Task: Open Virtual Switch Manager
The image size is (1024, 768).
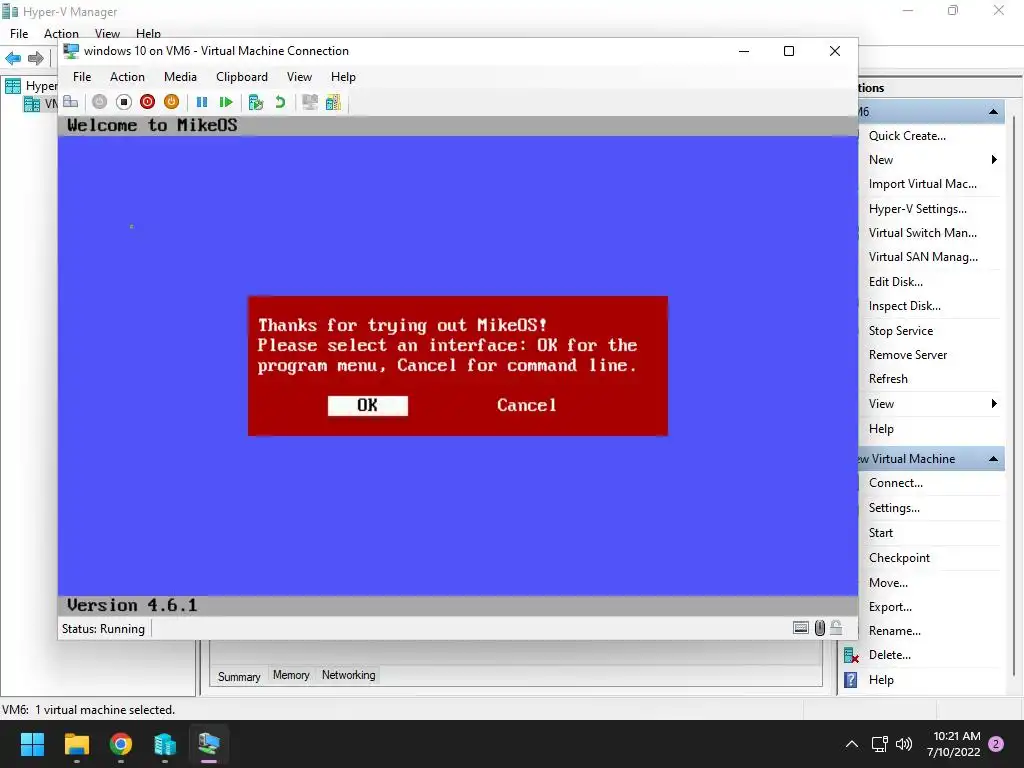Action: (923, 233)
